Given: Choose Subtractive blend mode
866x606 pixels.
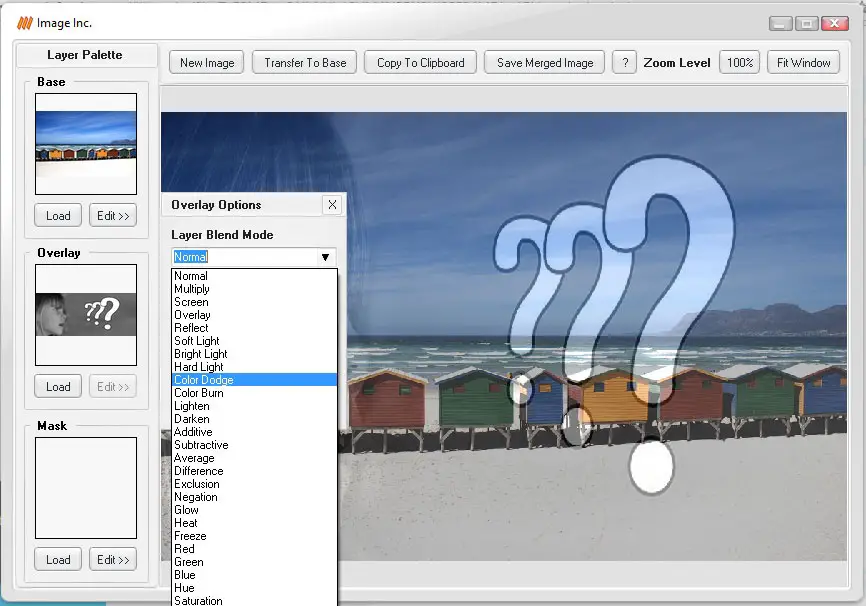Looking at the screenshot, I should 254,445.
